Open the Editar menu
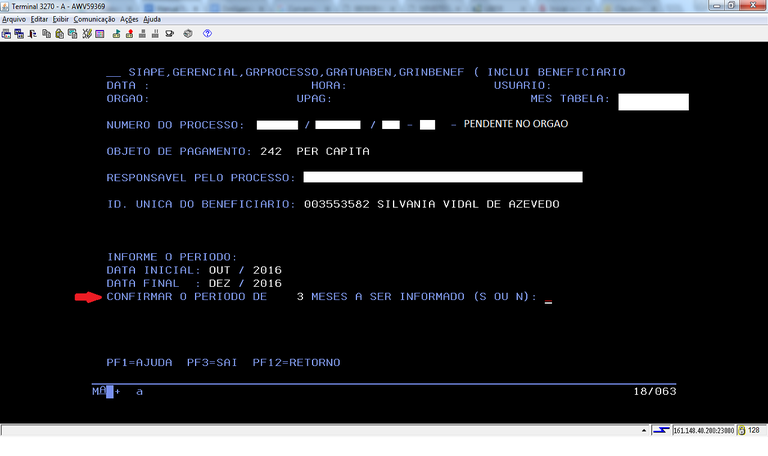This screenshot has width=768, height=456. (39, 20)
